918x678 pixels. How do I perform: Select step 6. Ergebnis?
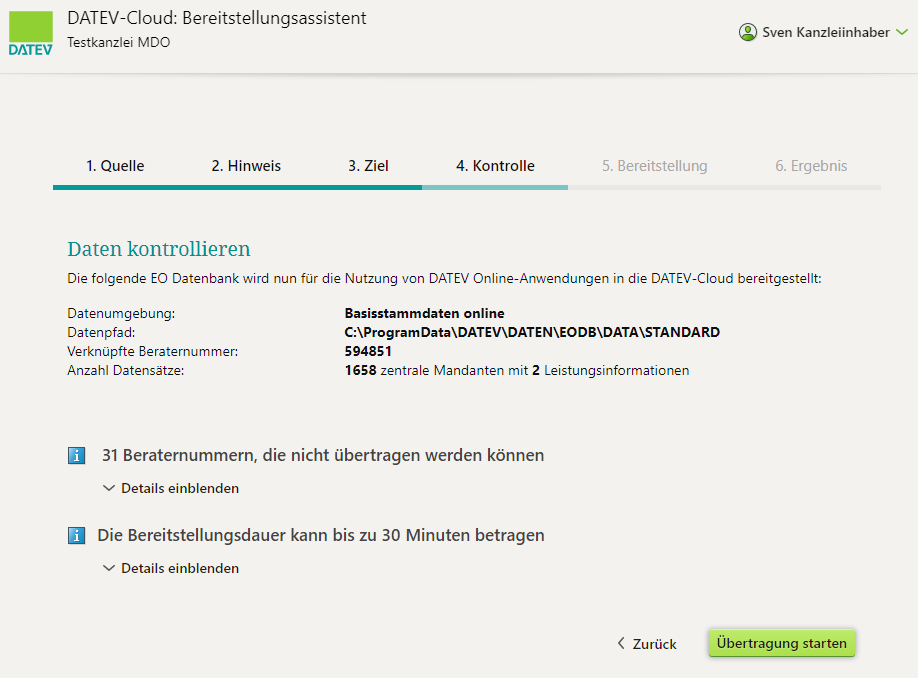coord(811,166)
